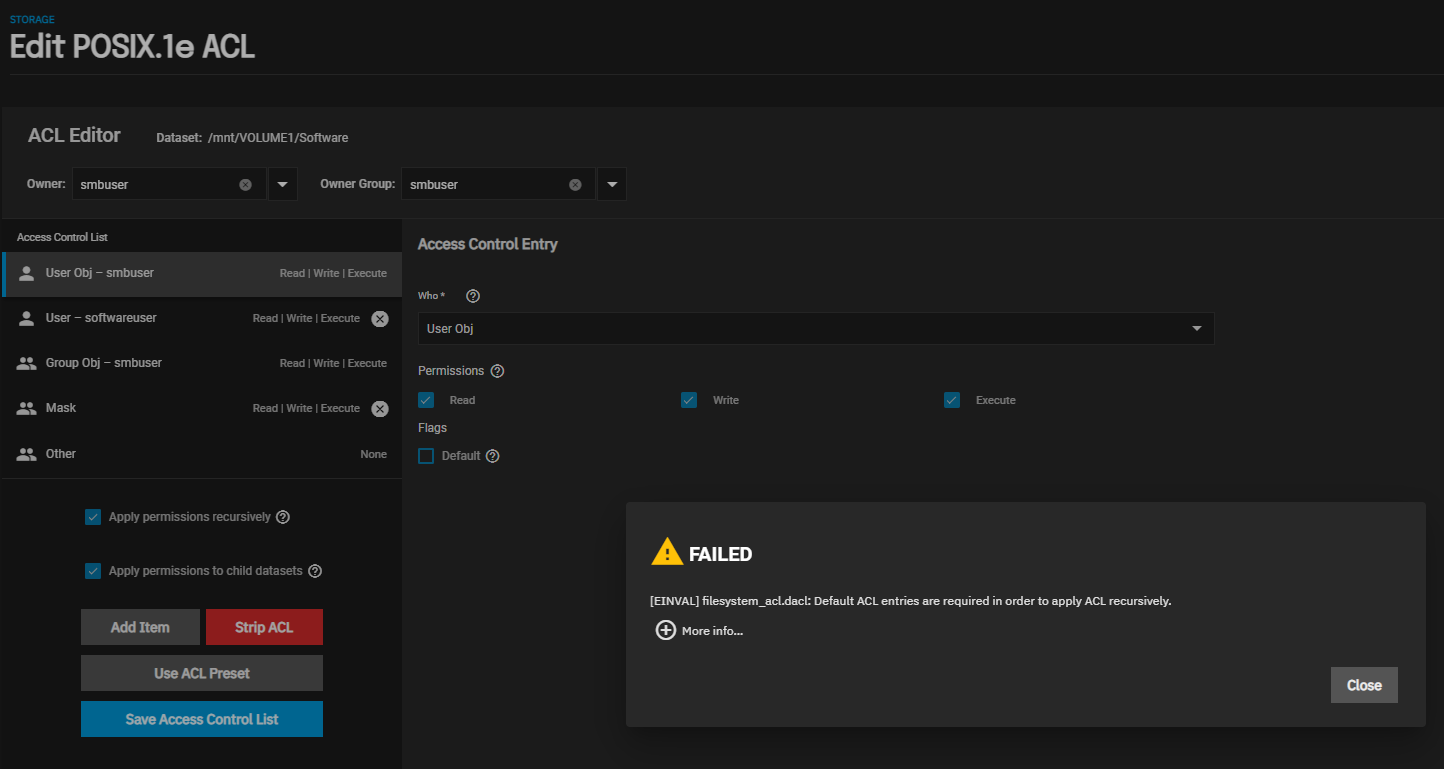Viewport: 1444px width, 769px height.
Task: Click the Add Item button
Action: (140, 627)
